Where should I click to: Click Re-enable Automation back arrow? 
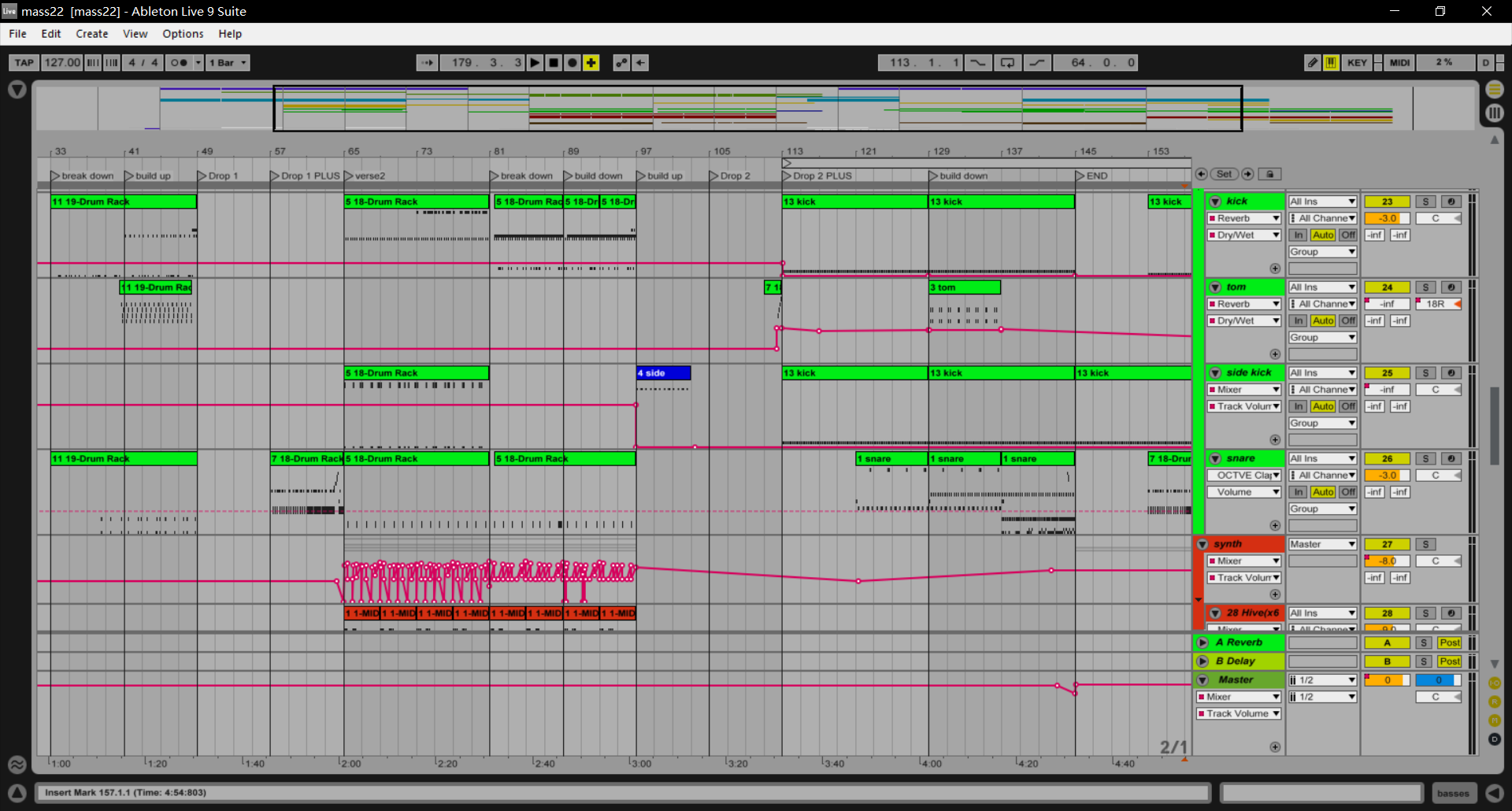click(641, 63)
